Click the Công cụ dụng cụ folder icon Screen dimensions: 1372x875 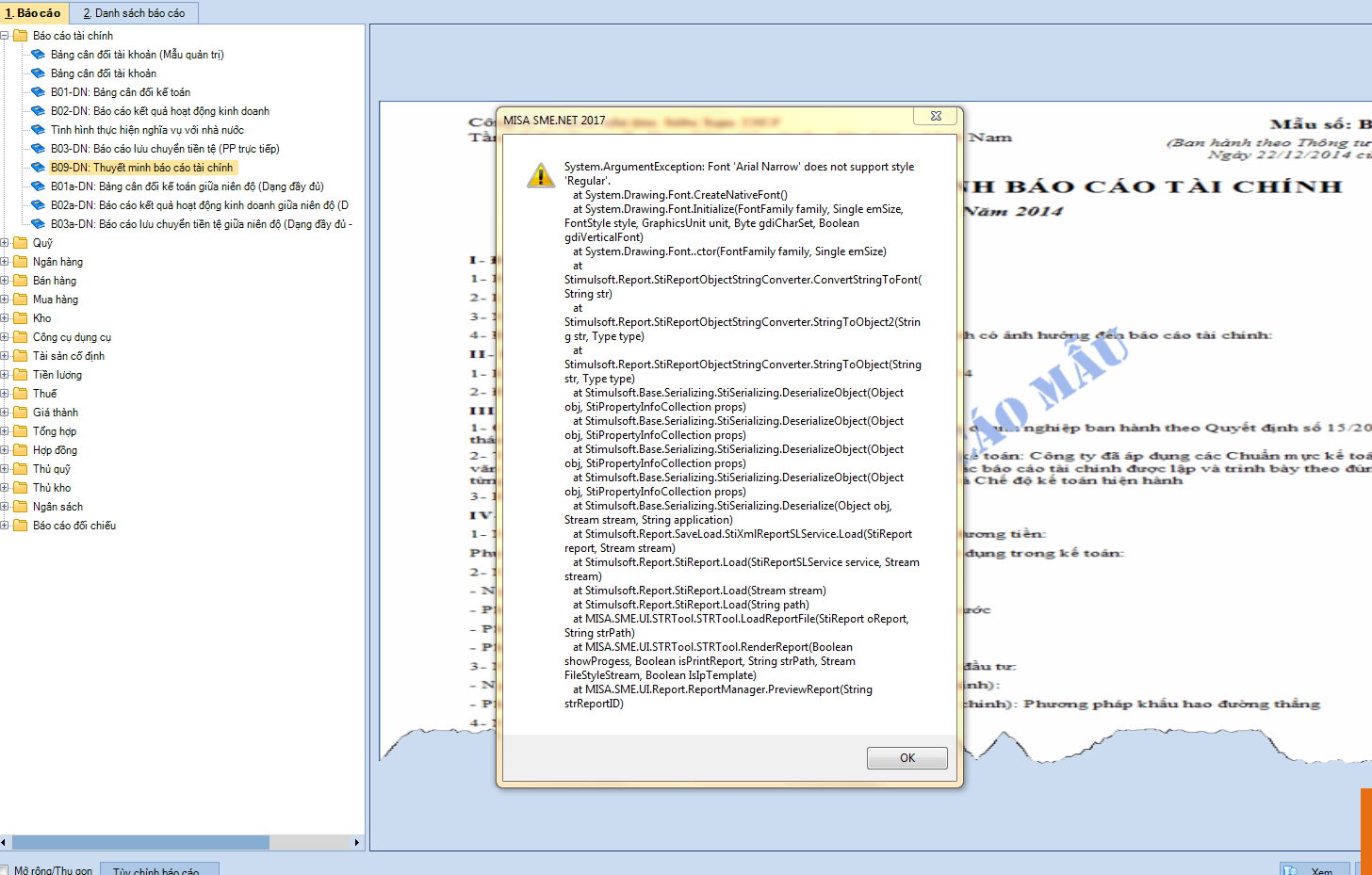coord(20,337)
